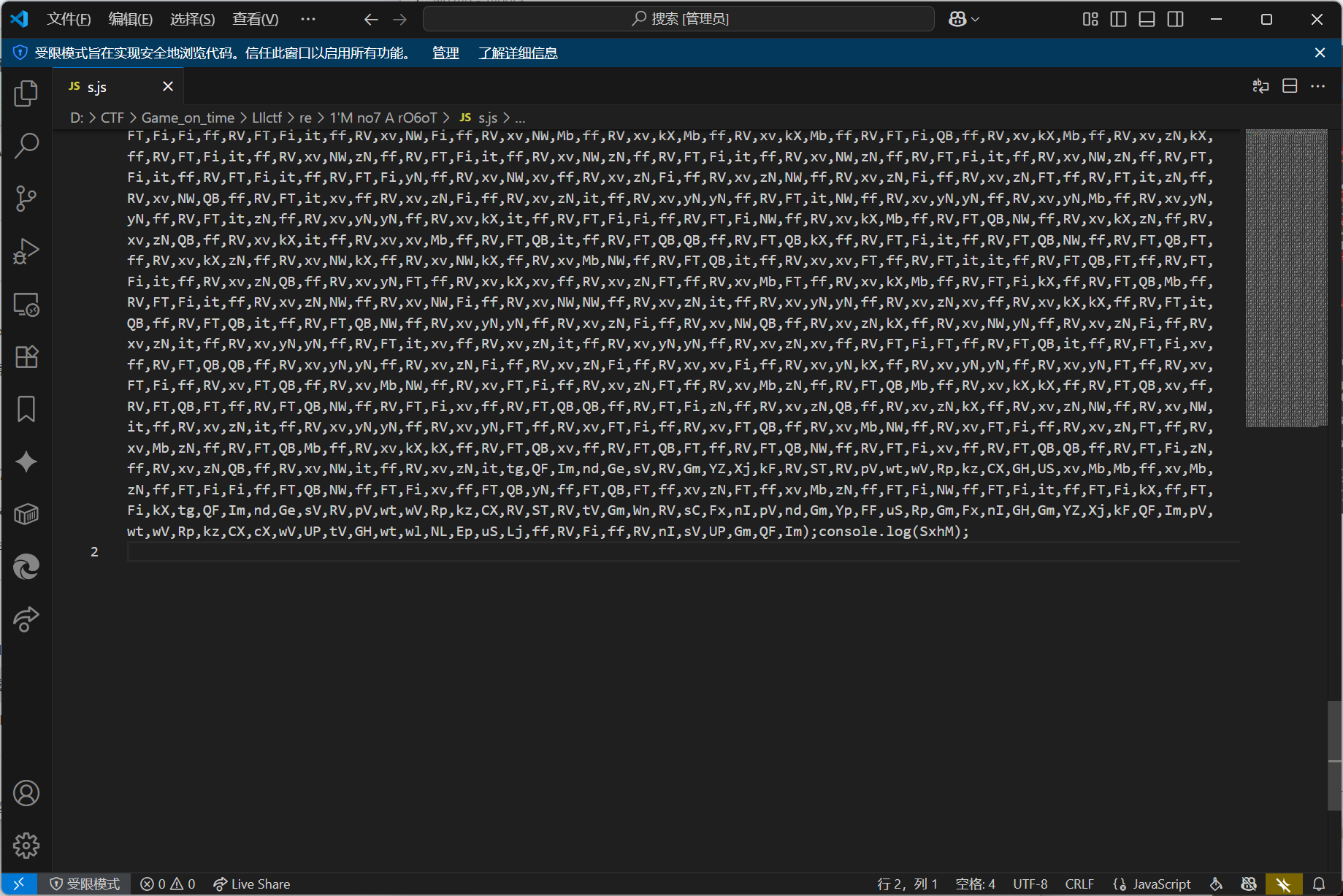Viewport: 1343px width, 896px height.
Task: Click the 搜索 command center box
Action: click(x=678, y=19)
